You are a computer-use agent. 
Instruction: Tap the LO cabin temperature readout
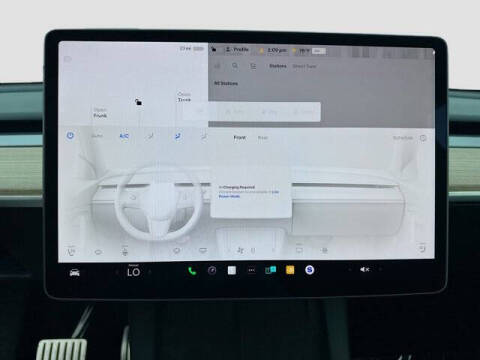click(133, 272)
